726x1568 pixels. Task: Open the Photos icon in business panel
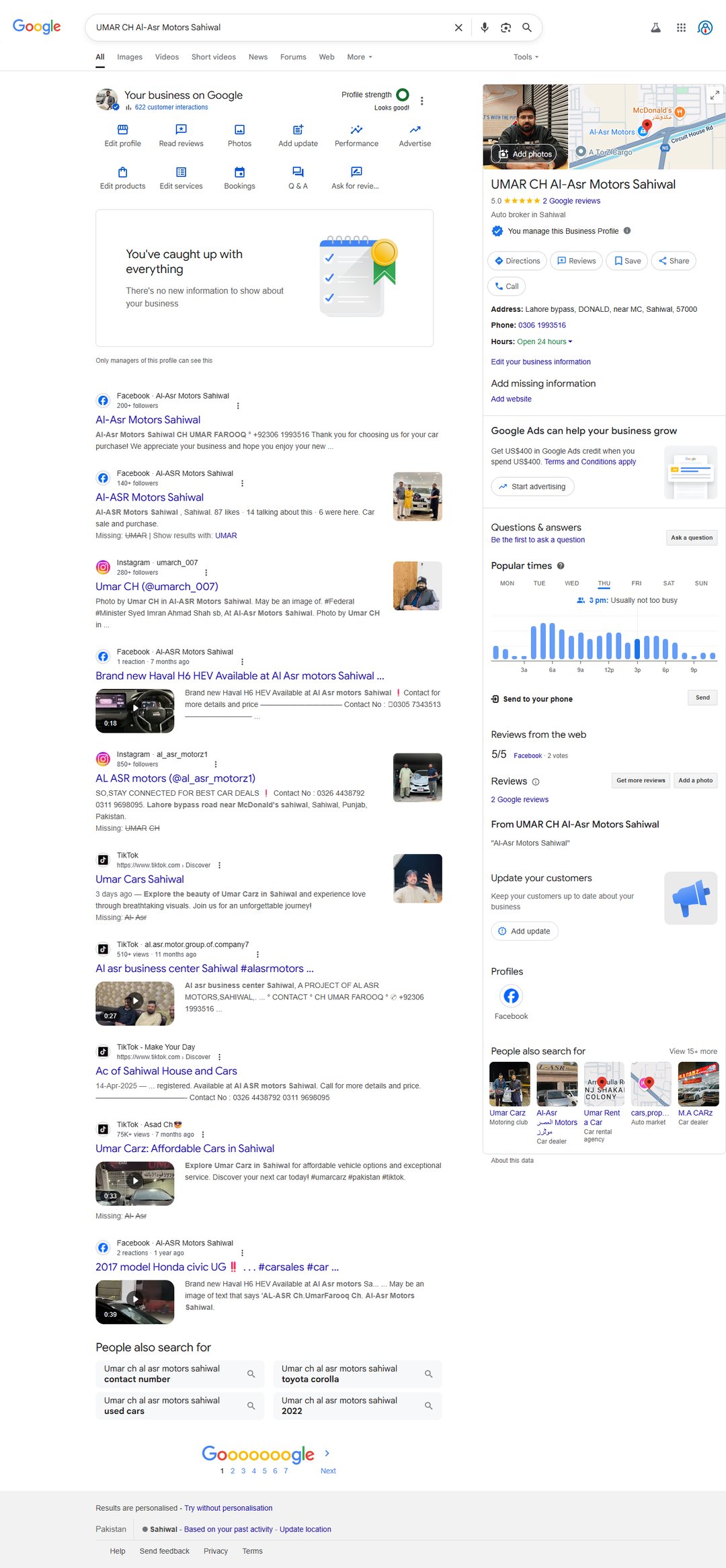239,130
